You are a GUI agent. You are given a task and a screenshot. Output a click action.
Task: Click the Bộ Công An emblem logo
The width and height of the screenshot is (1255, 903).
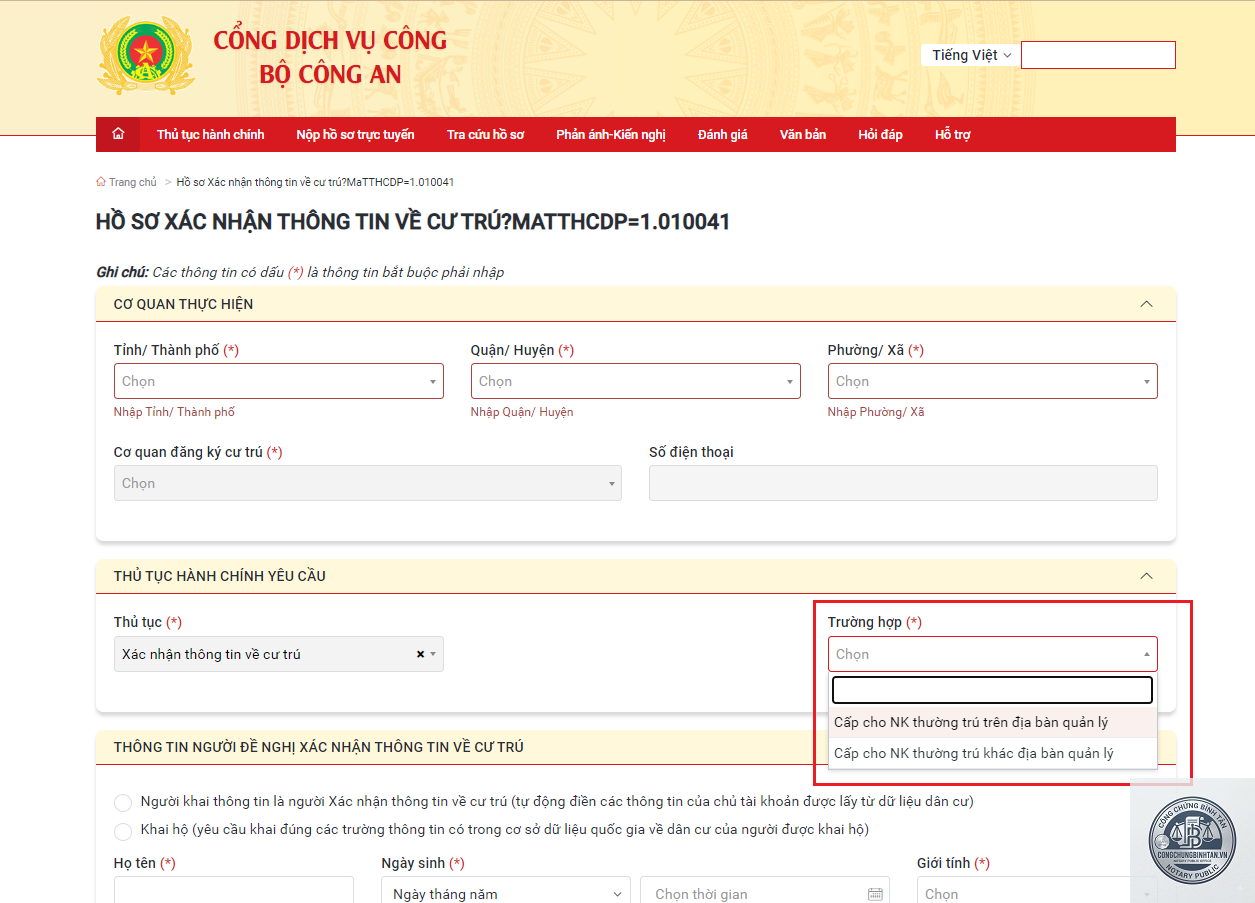tap(146, 56)
